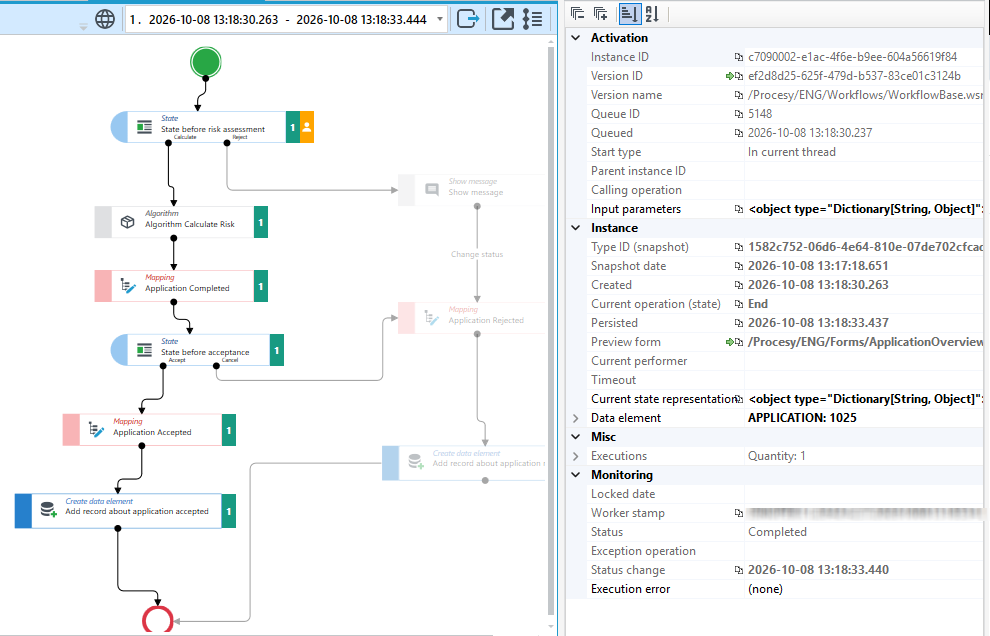Click the Status value "Completed"
Screen dimensions: 990x636
pyautogui.click(x=777, y=532)
